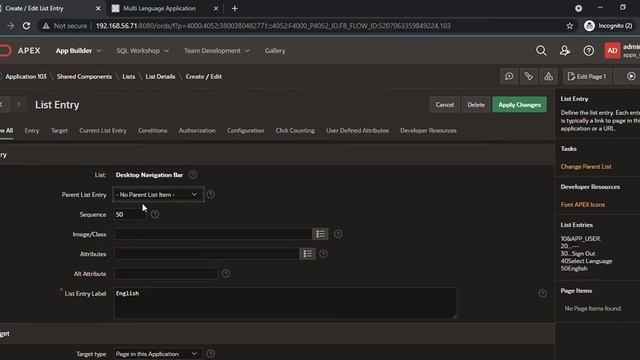
Task: Open the Incognito profile indicator
Action: (x=609, y=26)
